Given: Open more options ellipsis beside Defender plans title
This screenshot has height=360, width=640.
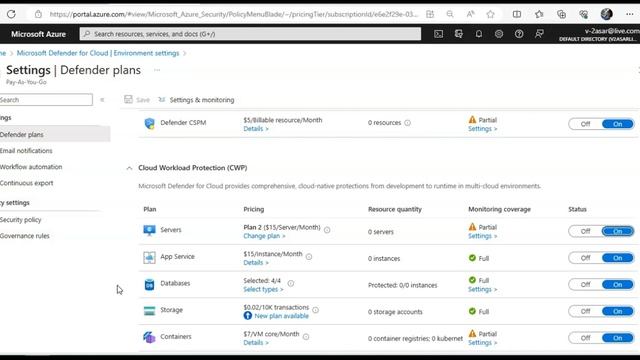Looking at the screenshot, I should pos(157,70).
